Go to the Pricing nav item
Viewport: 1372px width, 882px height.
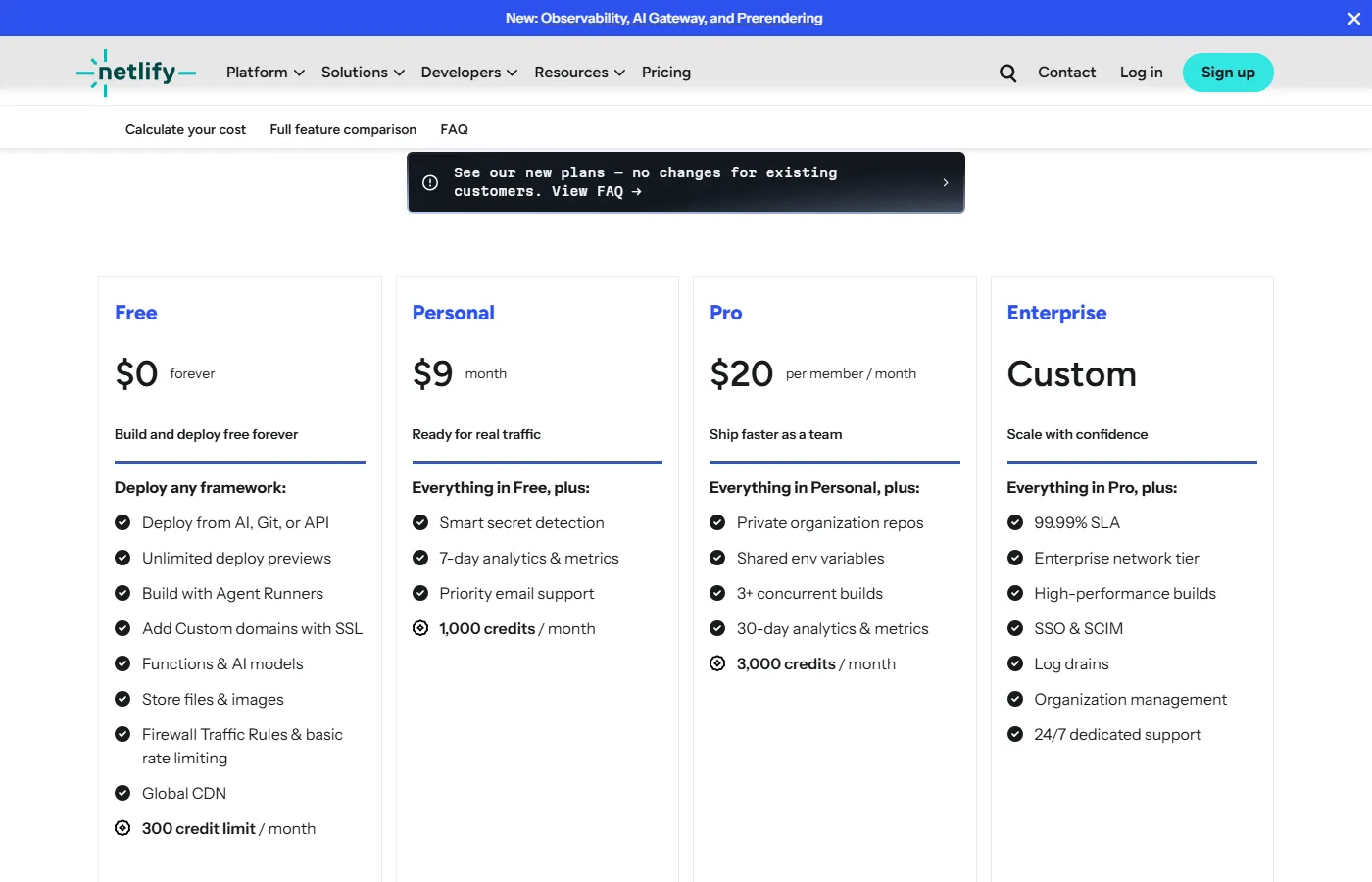point(666,73)
